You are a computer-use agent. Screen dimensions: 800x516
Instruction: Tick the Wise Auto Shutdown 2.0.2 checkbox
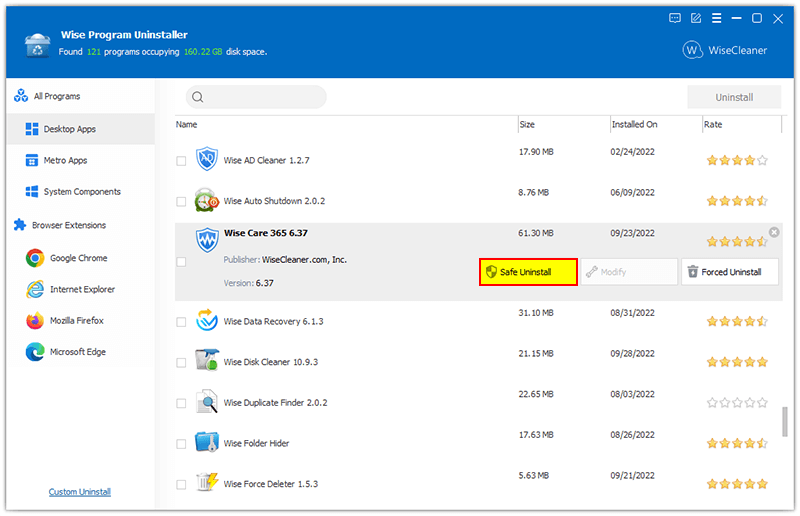coord(181,202)
